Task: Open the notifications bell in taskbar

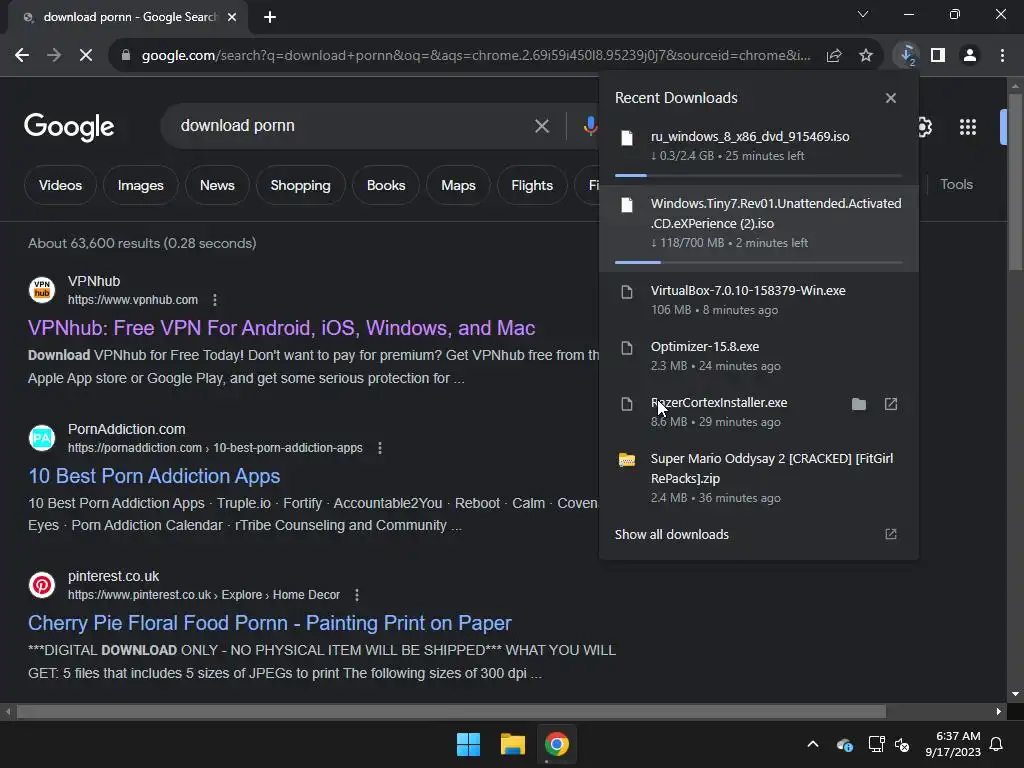Action: 997,744
